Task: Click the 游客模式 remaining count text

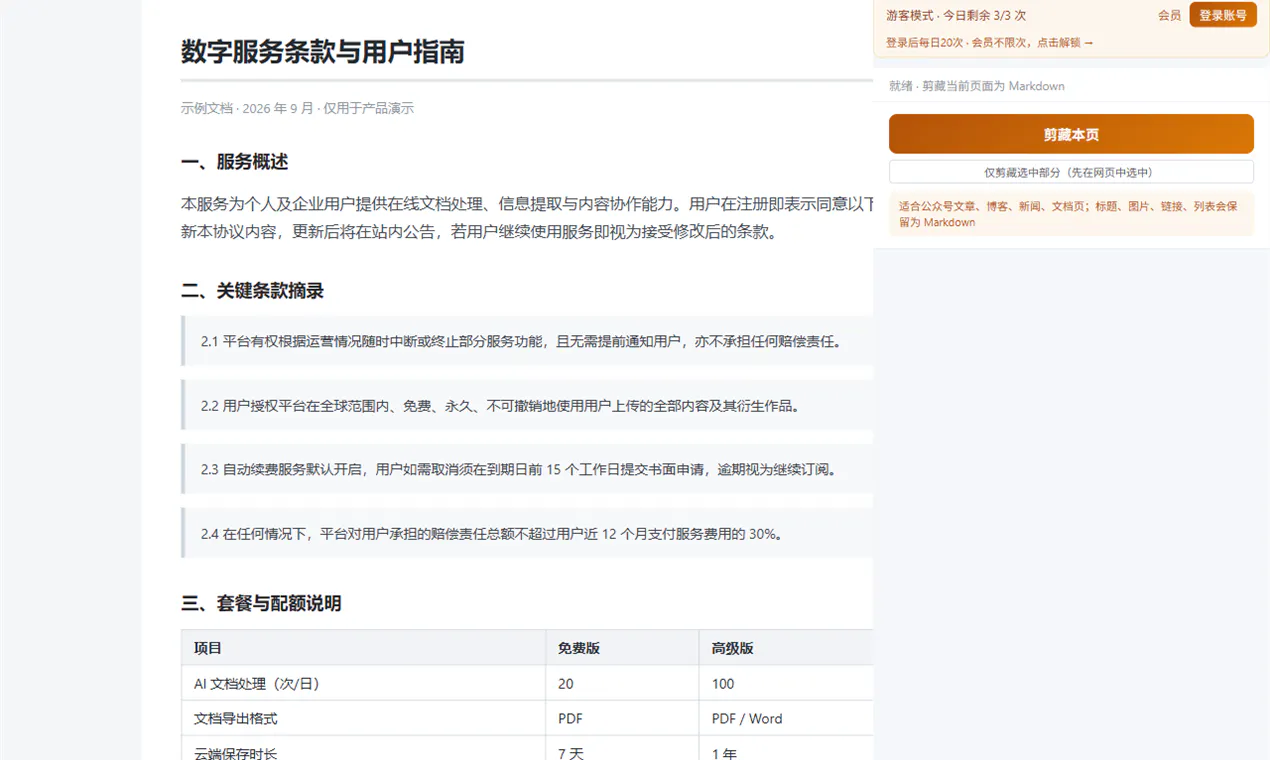Action: pyautogui.click(x=956, y=16)
